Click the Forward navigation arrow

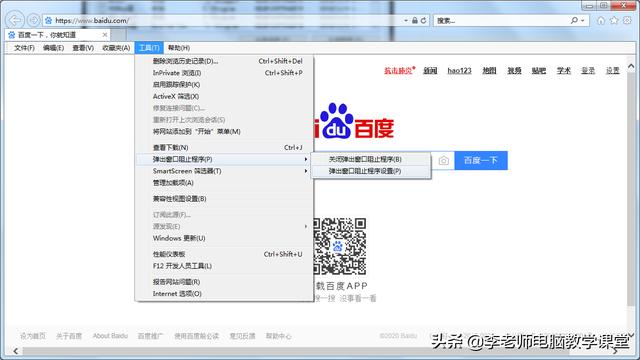click(33, 20)
